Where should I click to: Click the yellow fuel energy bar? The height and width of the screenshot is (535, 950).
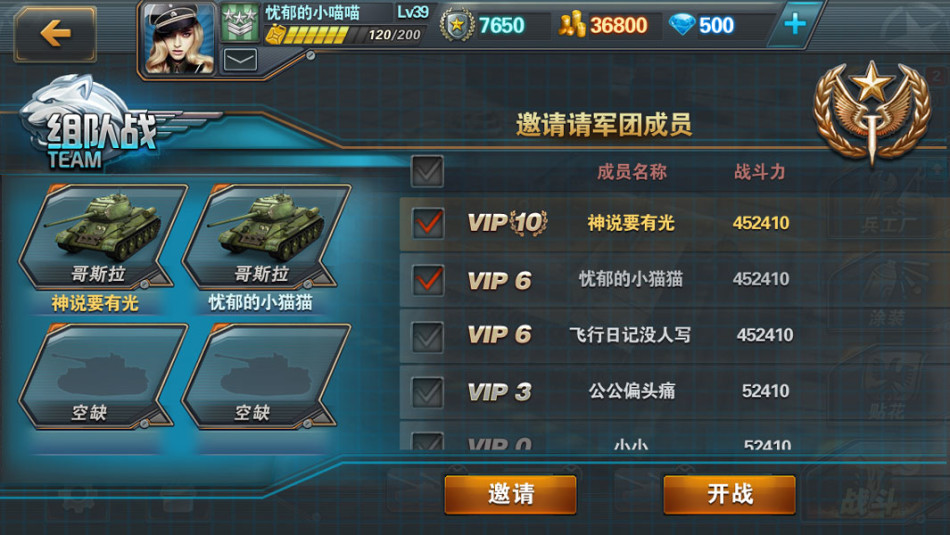coord(315,35)
